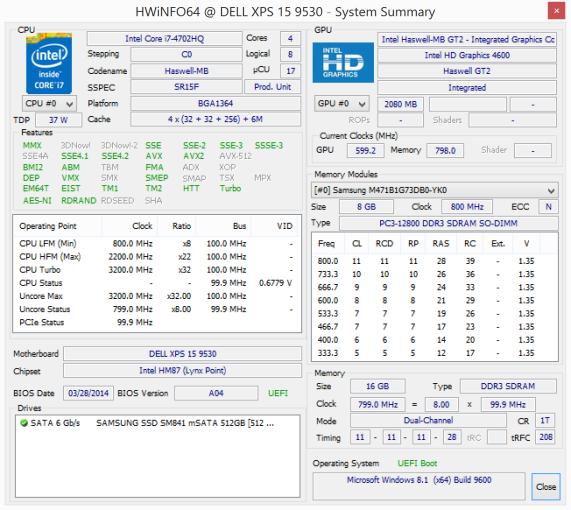Click the RDRAND feature label
The image size is (571, 510).
click(x=79, y=200)
